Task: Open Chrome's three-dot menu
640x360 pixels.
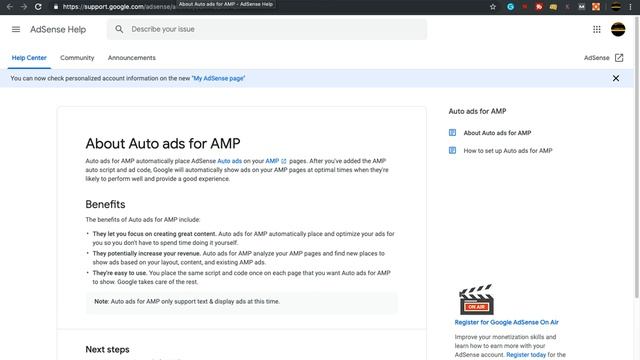Action: tap(630, 7)
